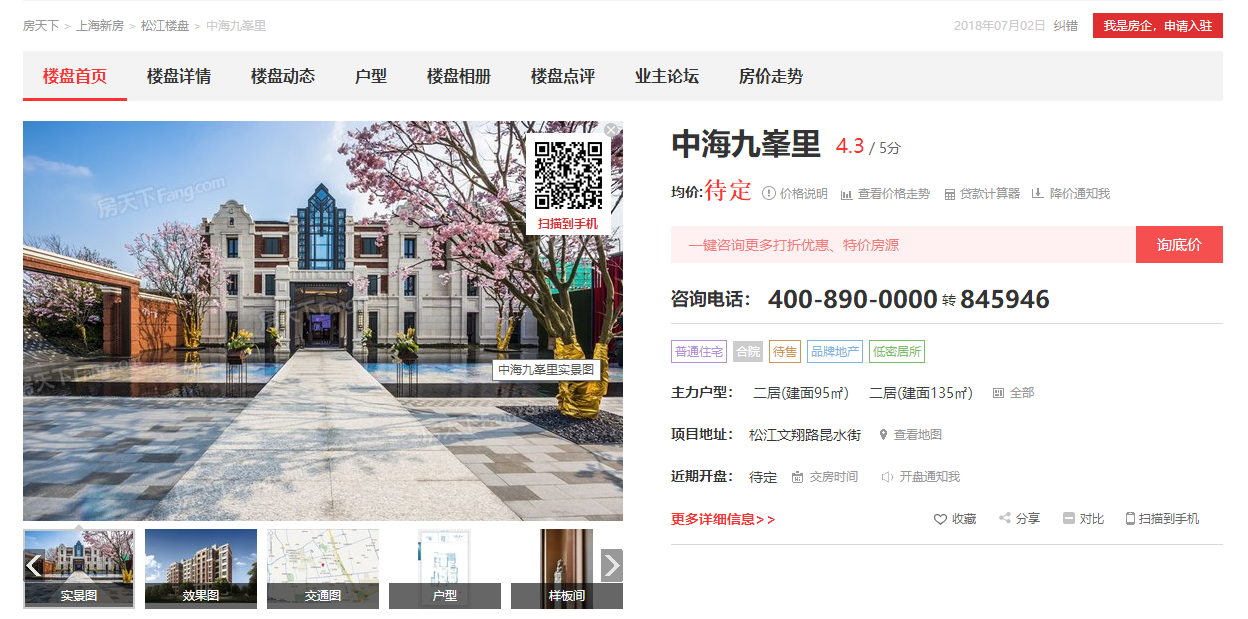Open the 户型 navigation tab
Screen dimensions: 1248x619
click(371, 76)
